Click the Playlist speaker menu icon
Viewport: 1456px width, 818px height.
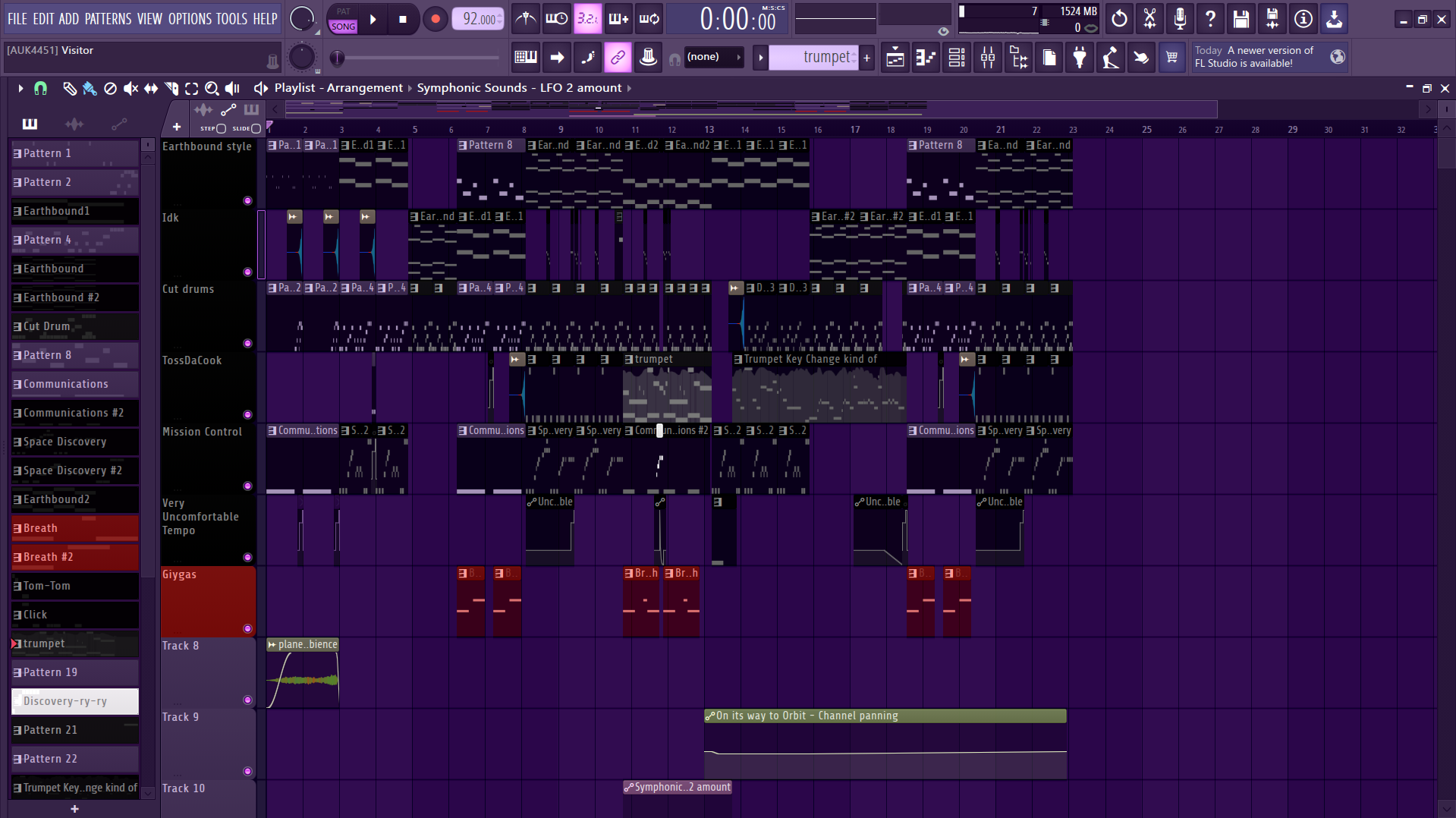[260, 89]
